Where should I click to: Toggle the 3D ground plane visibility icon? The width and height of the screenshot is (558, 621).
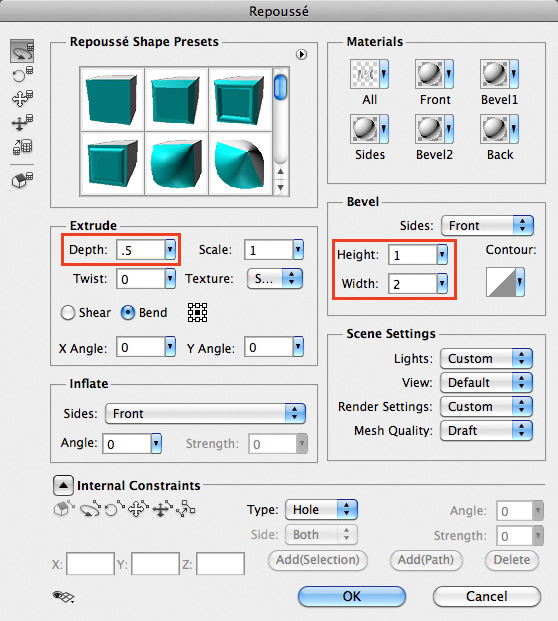(x=63, y=596)
